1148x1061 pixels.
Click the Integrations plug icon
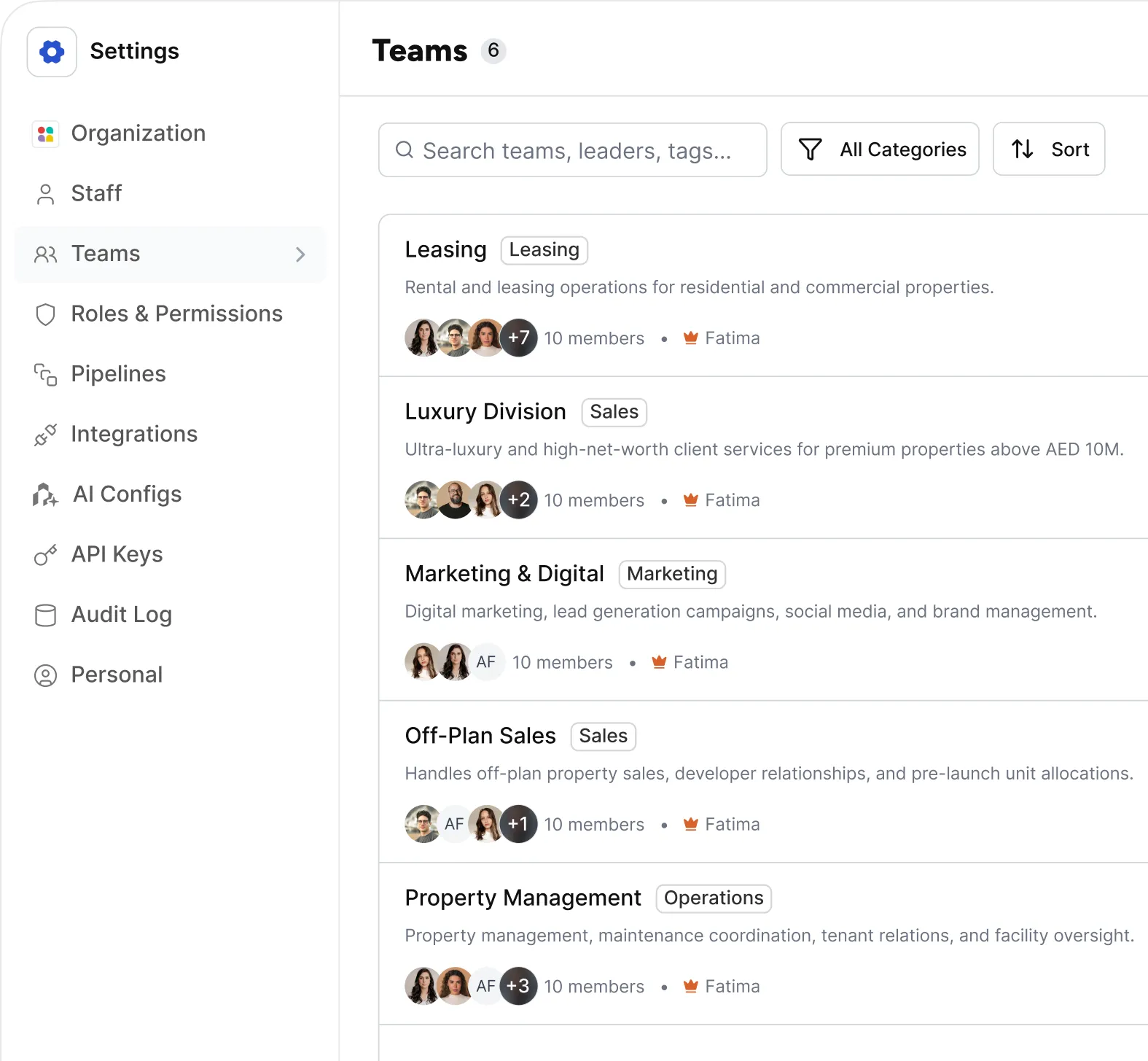click(x=45, y=435)
